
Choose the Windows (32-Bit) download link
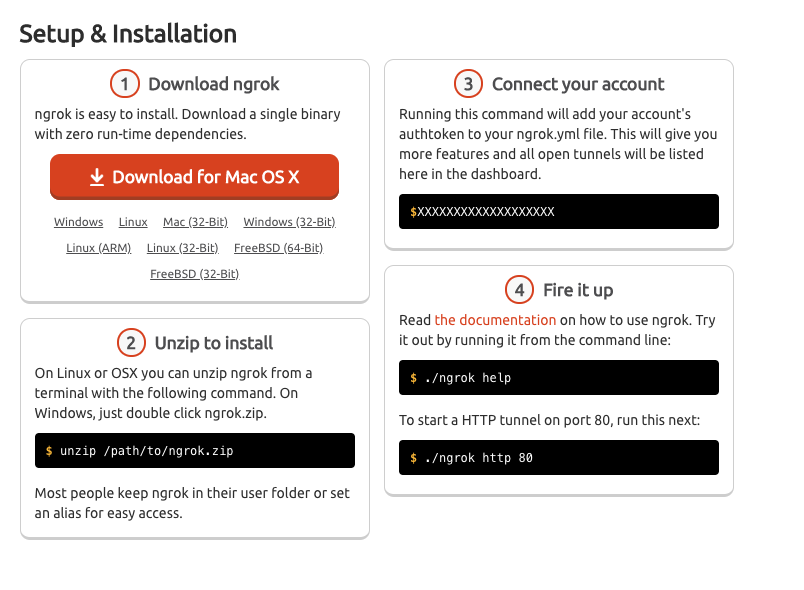tap(289, 222)
